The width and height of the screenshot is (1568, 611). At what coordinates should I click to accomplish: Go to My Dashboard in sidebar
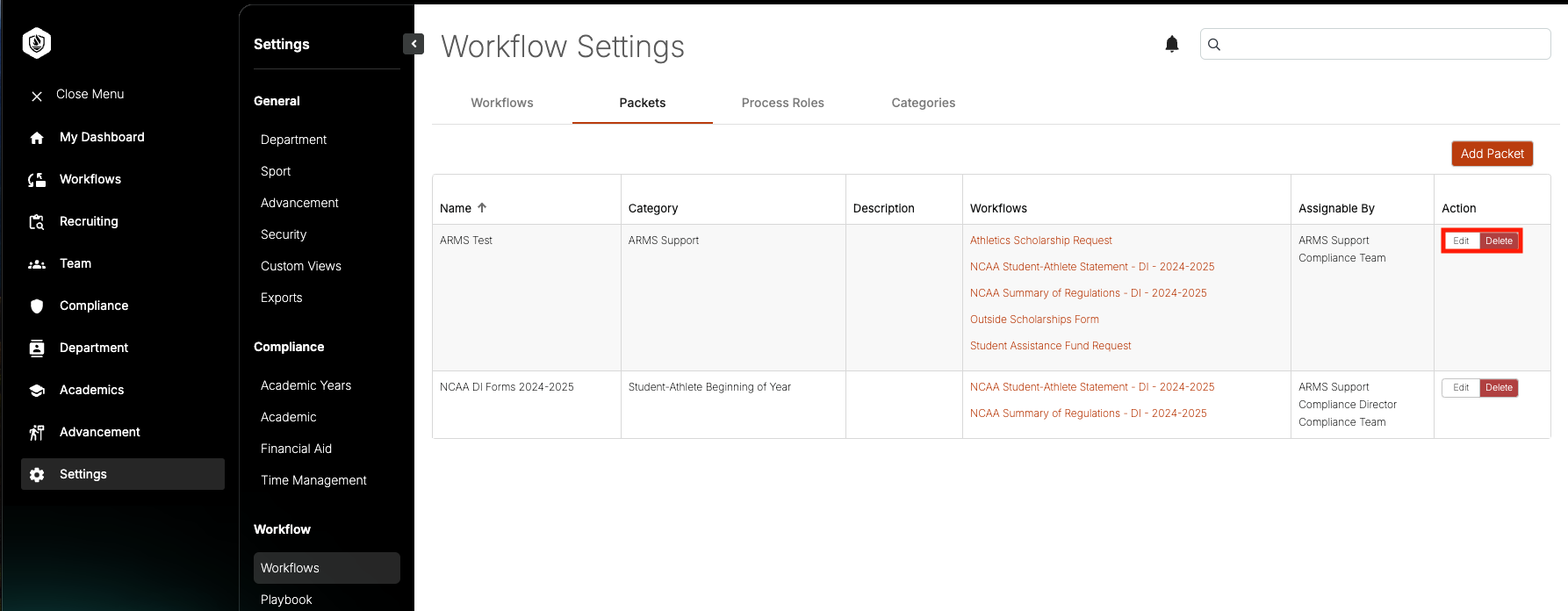pos(102,137)
